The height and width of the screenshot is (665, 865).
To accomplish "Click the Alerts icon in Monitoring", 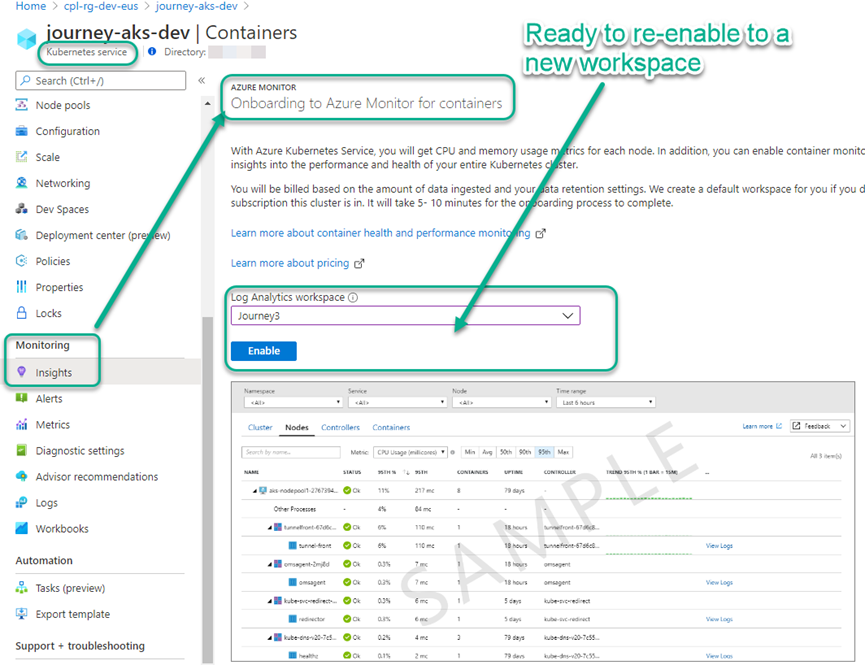I will [x=22, y=399].
